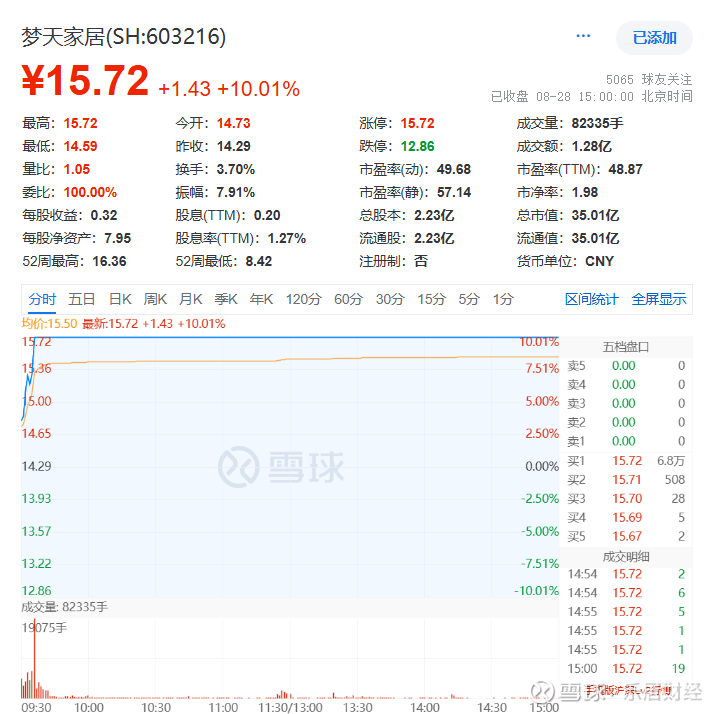Open the 30分 chart tab
This screenshot has height=714, width=723.
[390, 299]
